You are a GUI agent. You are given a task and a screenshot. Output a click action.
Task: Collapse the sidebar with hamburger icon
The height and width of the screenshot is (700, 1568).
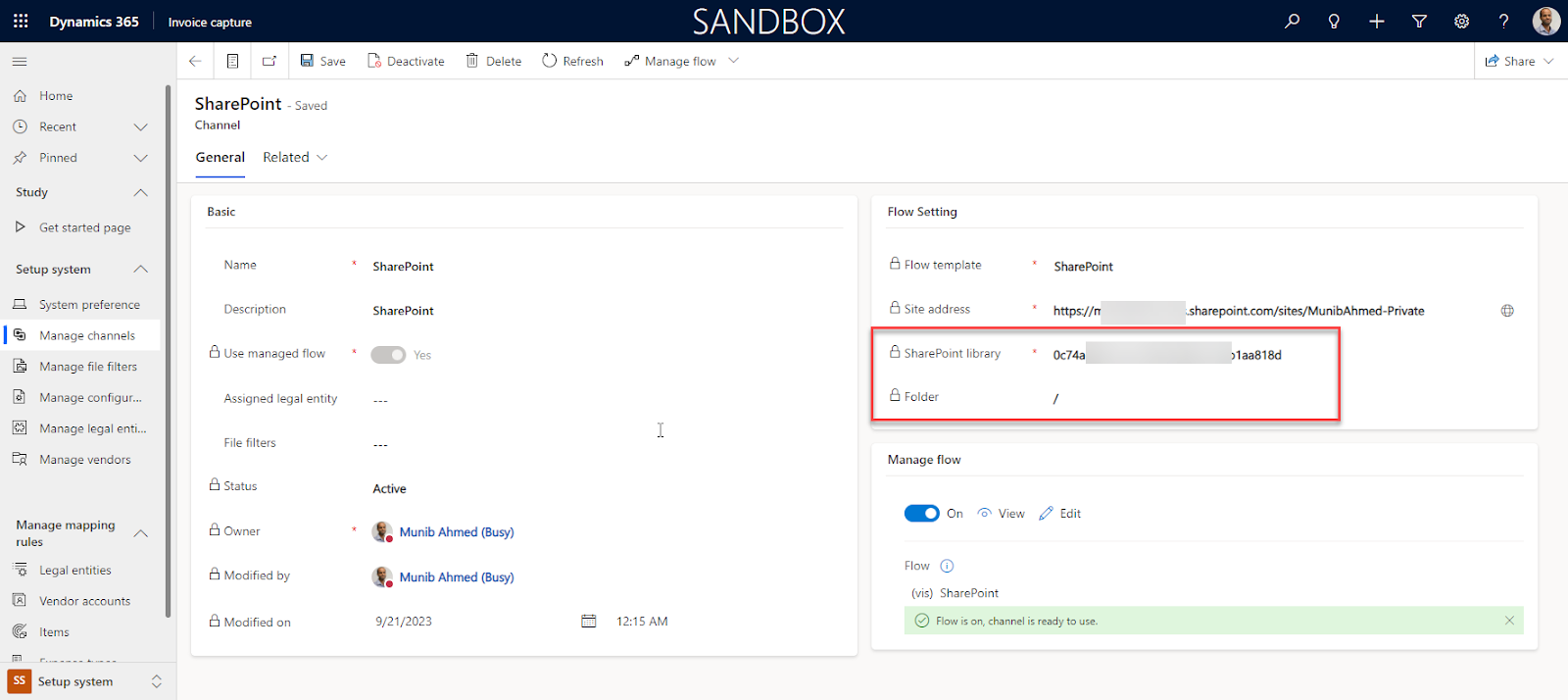click(20, 62)
